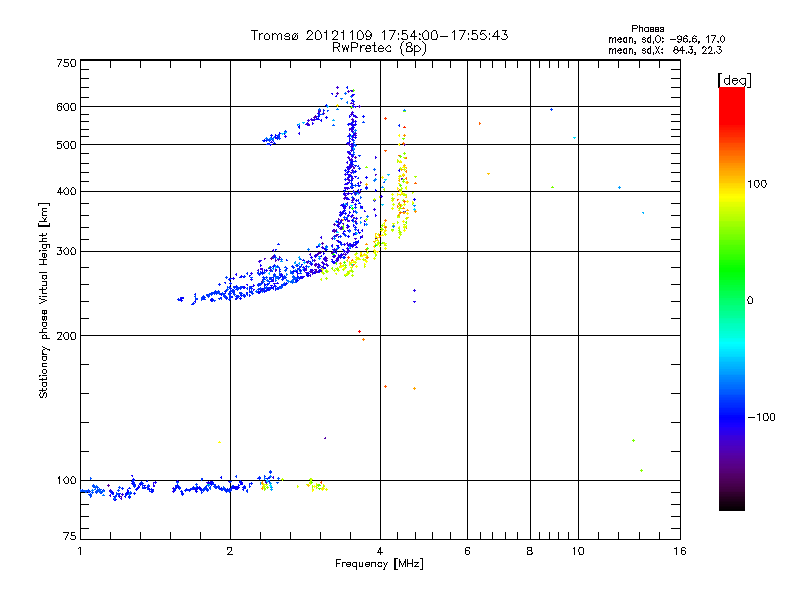Click the x-axis tick label '8'
This screenshot has height=600, width=800.
click(x=530, y=551)
